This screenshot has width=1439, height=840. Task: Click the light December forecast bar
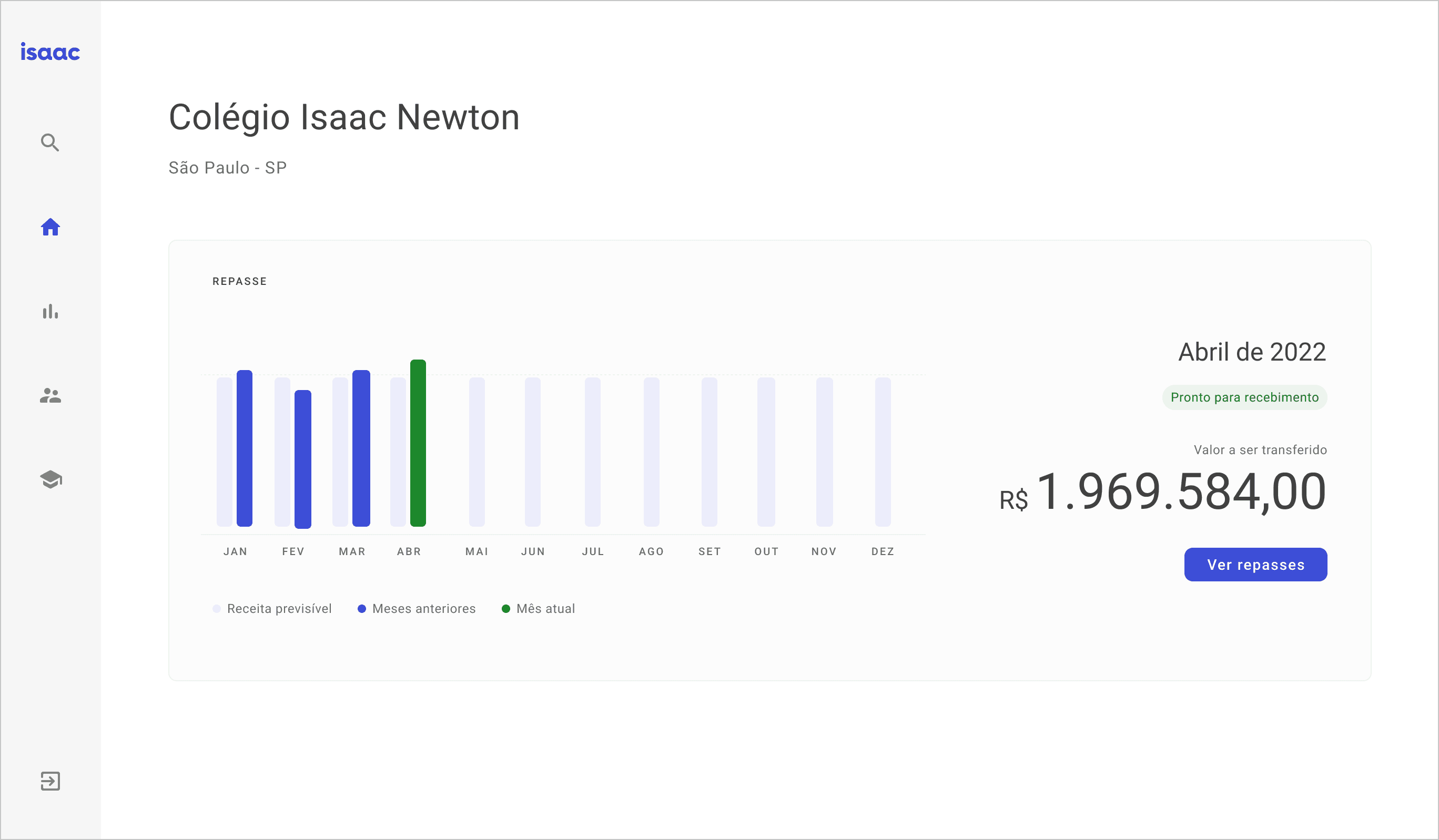click(883, 452)
